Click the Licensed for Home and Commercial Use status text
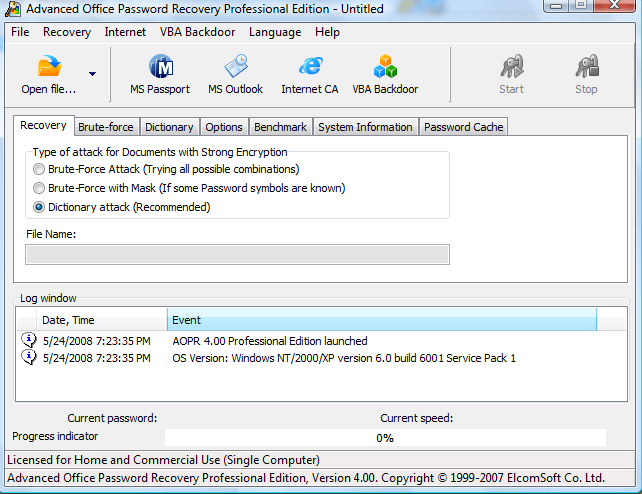This screenshot has height=494, width=642. point(163,460)
